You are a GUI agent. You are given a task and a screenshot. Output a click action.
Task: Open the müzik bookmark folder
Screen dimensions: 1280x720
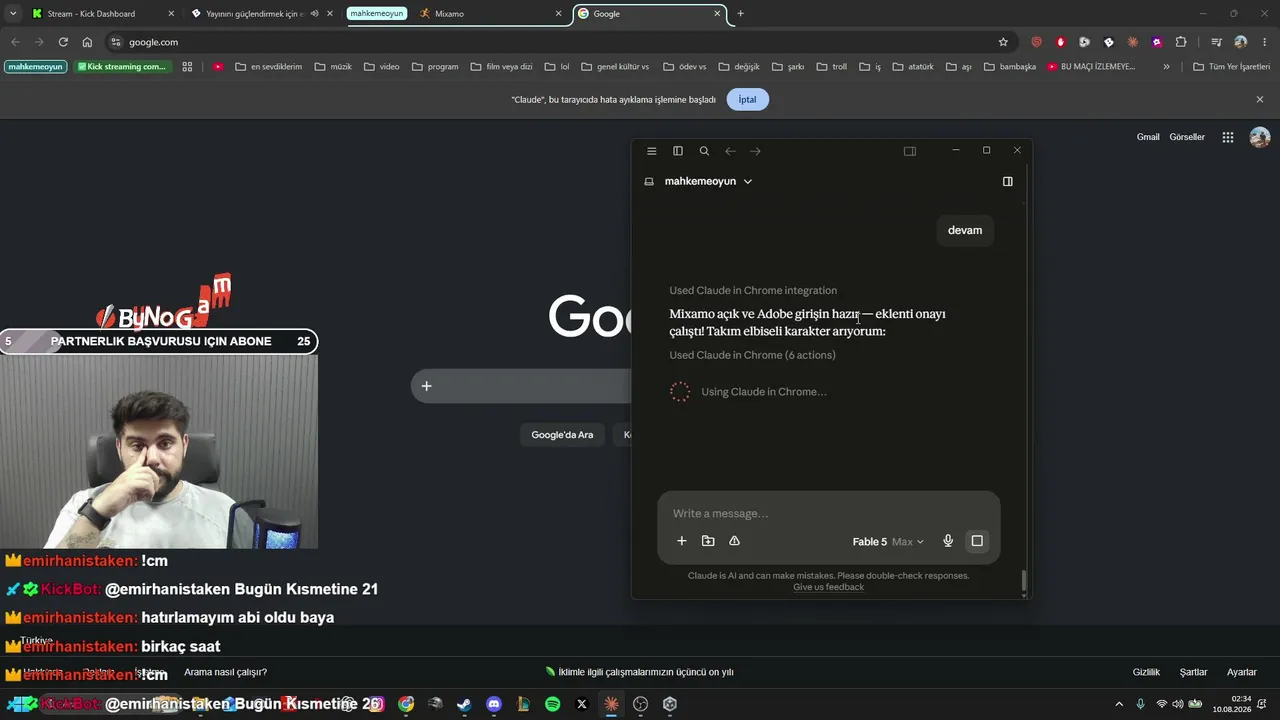pyautogui.click(x=333, y=67)
